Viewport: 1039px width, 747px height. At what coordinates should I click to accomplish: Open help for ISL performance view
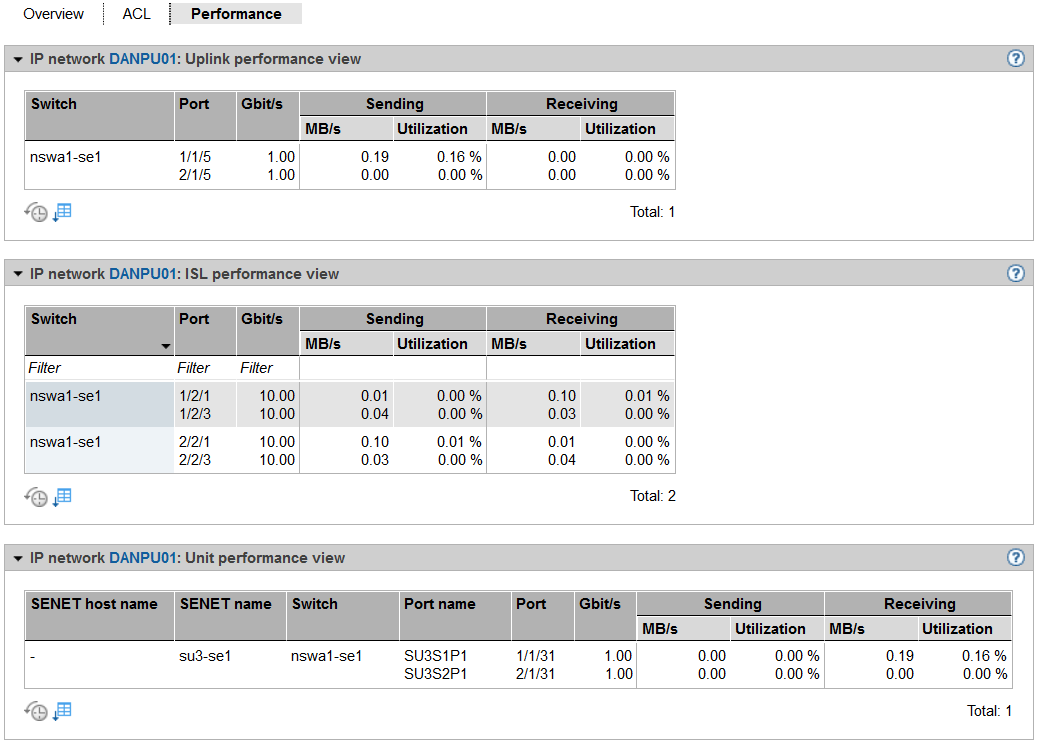click(x=1016, y=274)
